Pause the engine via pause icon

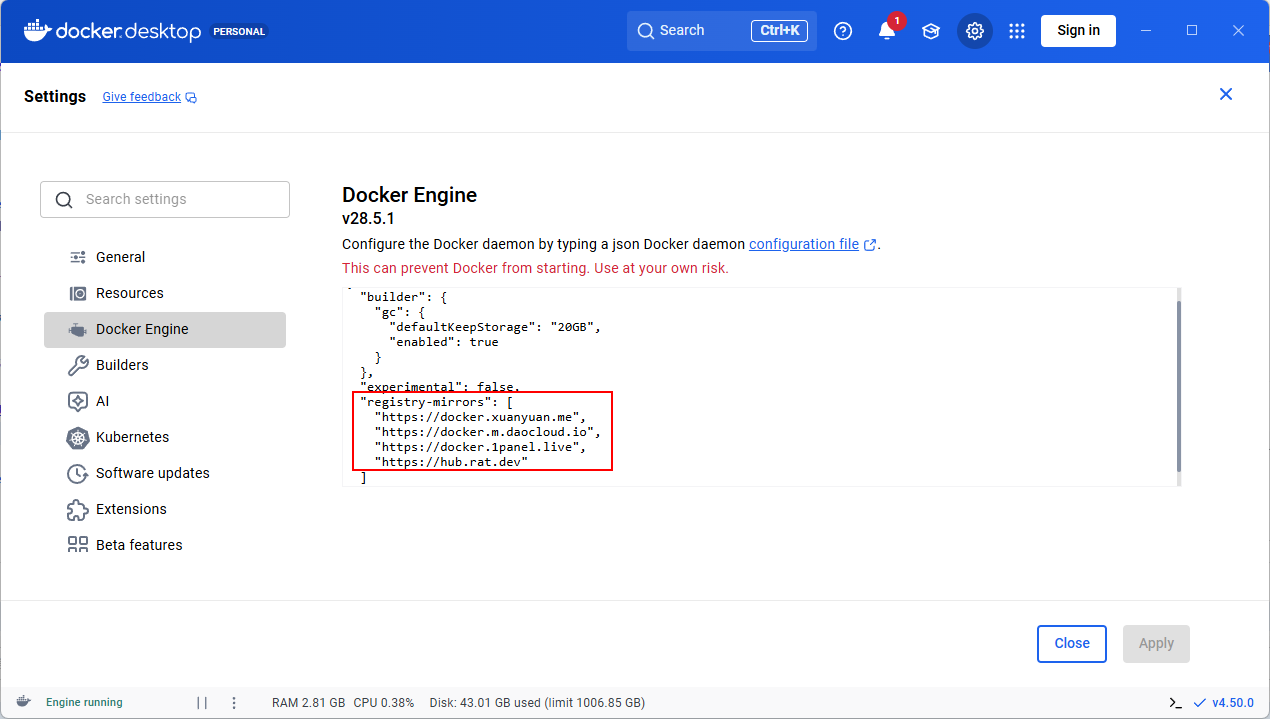point(202,703)
